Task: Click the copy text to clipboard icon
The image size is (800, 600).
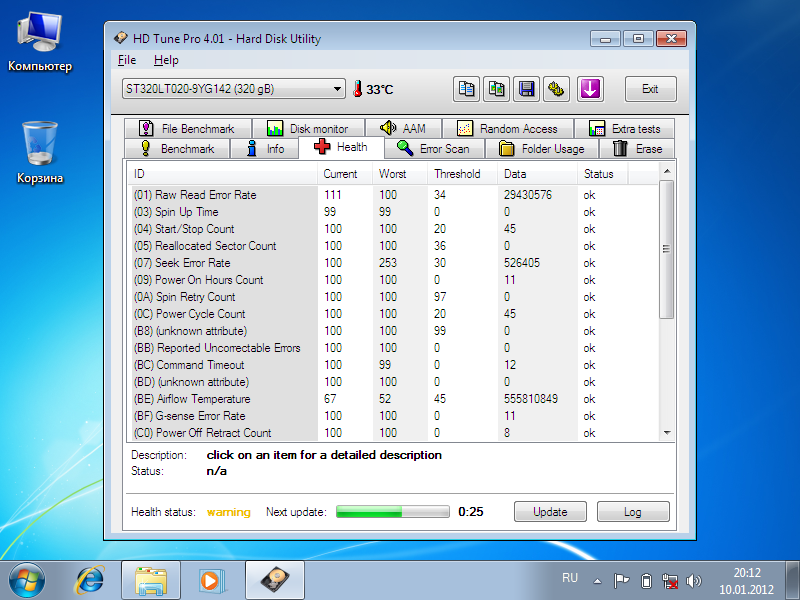Action: (467, 89)
